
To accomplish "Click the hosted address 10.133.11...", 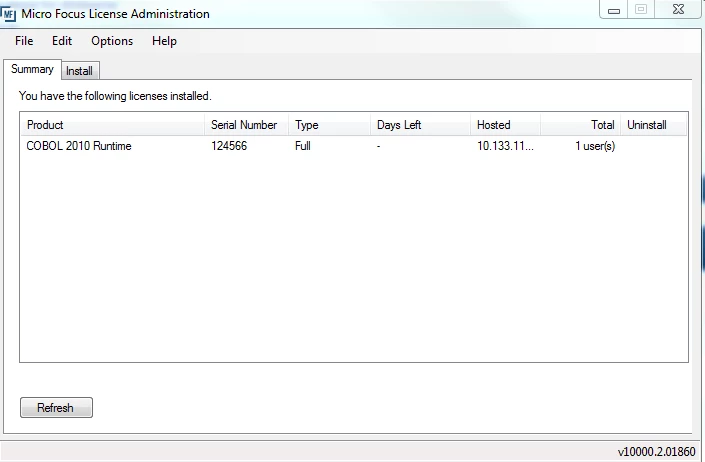I will pos(505,146).
